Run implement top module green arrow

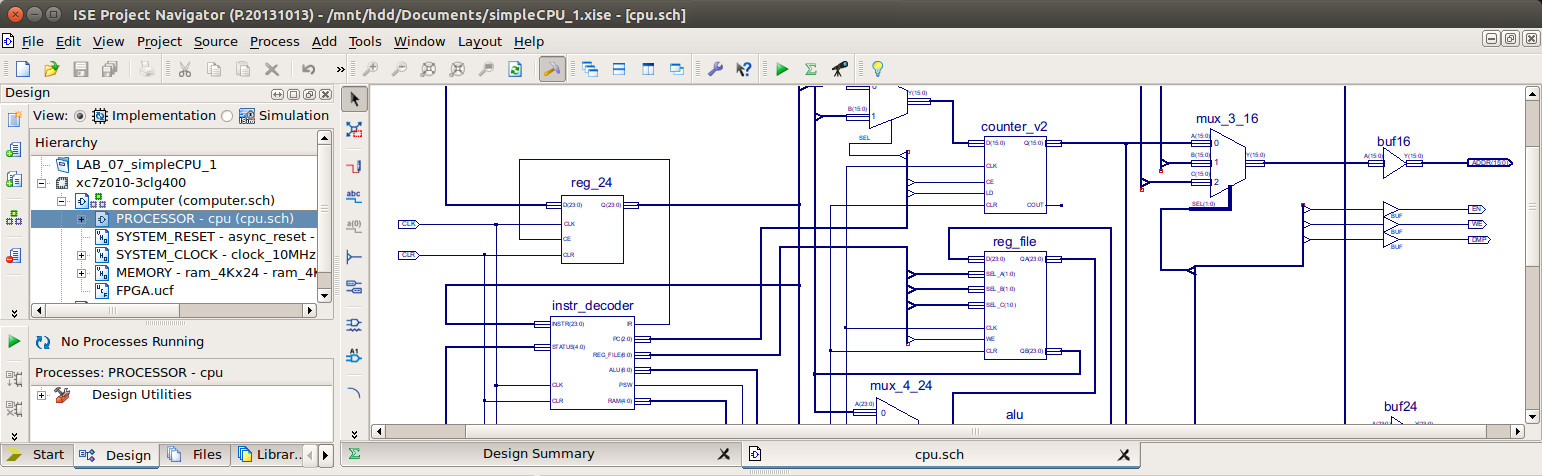782,69
